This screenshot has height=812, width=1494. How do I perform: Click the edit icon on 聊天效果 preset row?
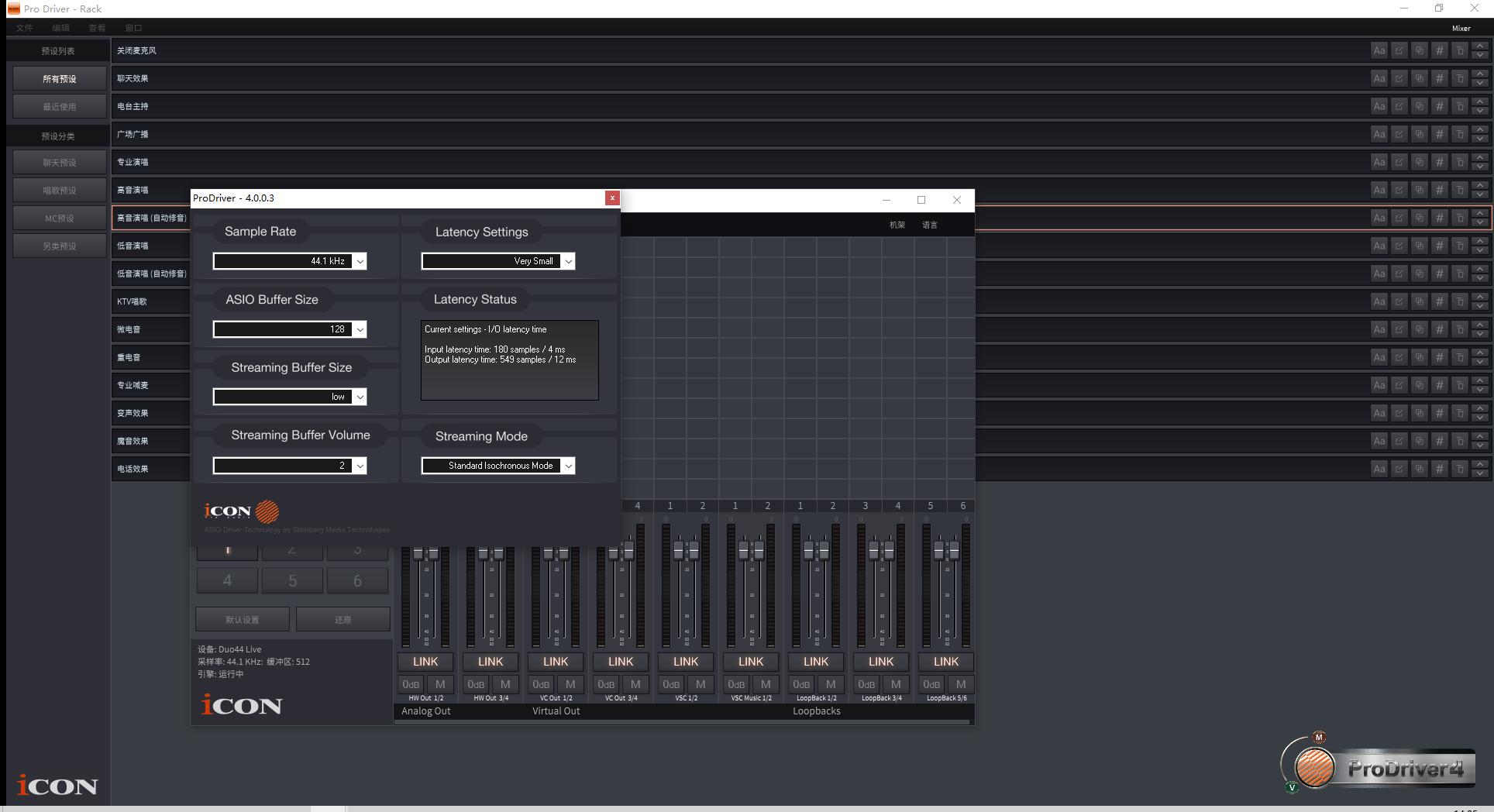click(1399, 79)
